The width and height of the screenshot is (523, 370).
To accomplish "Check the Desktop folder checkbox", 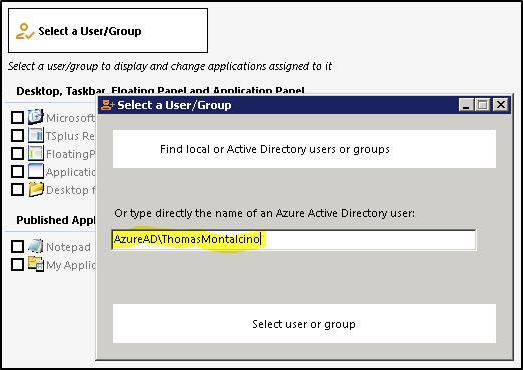I will click(17, 190).
